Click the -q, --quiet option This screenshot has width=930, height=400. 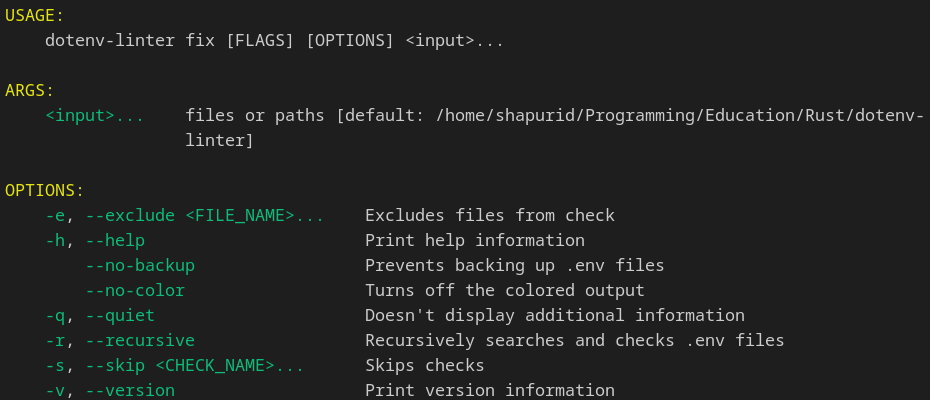point(100,315)
